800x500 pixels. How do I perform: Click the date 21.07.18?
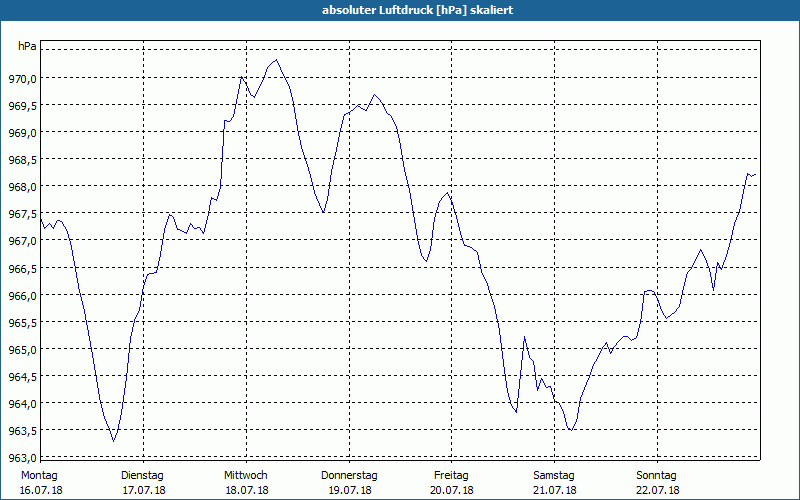[x=555, y=490]
